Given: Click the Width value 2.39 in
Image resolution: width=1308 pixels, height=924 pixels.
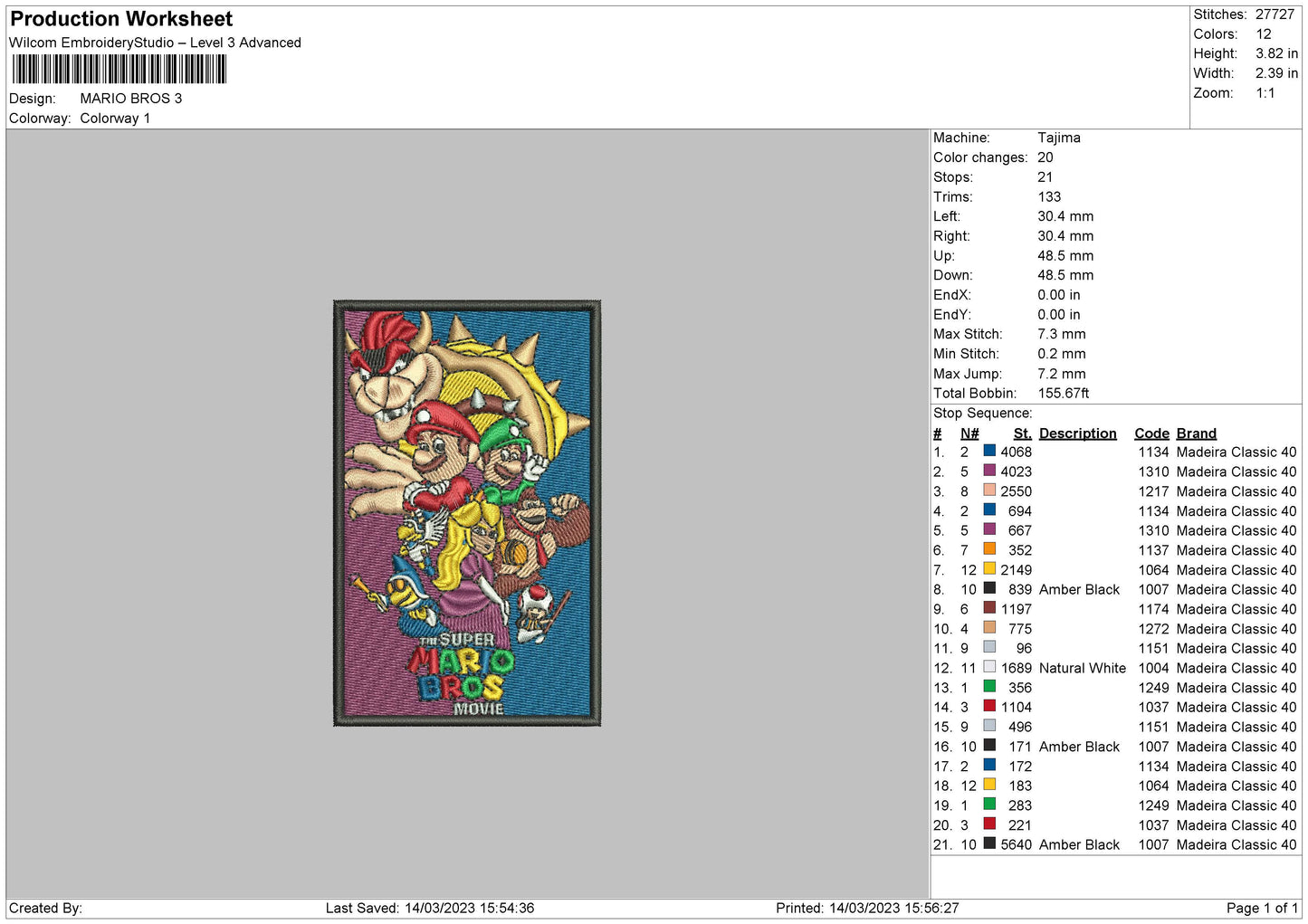Looking at the screenshot, I should (x=1276, y=73).
